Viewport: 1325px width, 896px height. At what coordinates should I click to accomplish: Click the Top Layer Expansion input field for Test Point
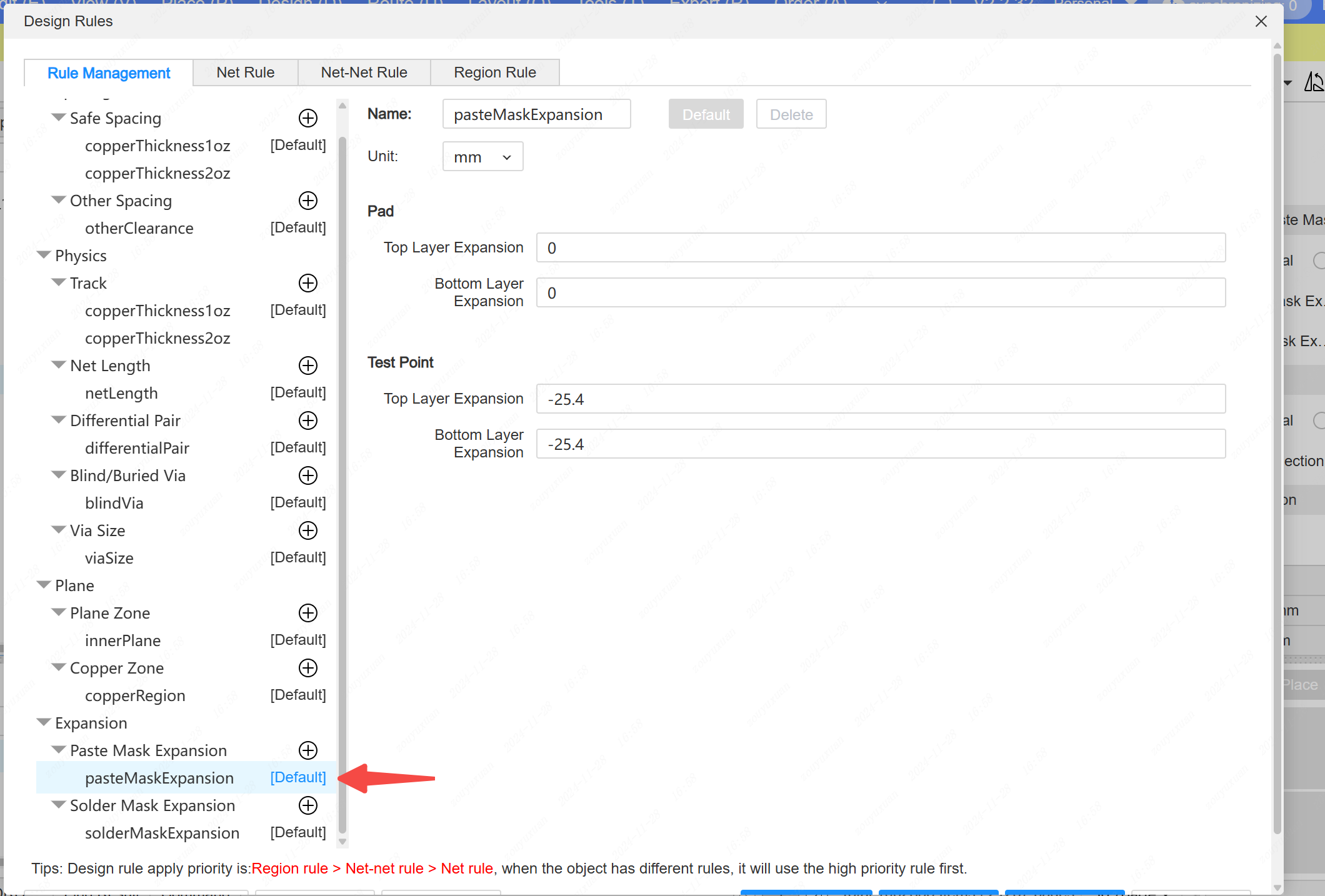tap(880, 399)
